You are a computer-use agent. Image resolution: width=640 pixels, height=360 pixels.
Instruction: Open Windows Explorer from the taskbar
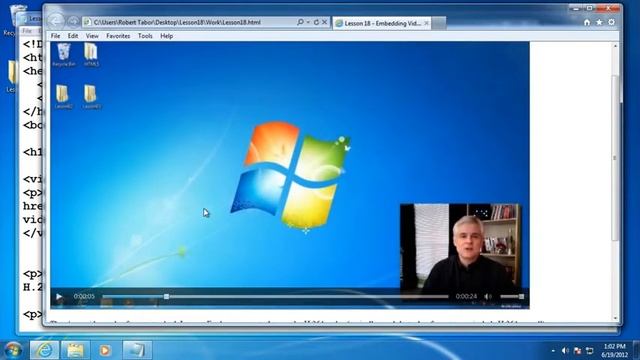tap(75, 350)
